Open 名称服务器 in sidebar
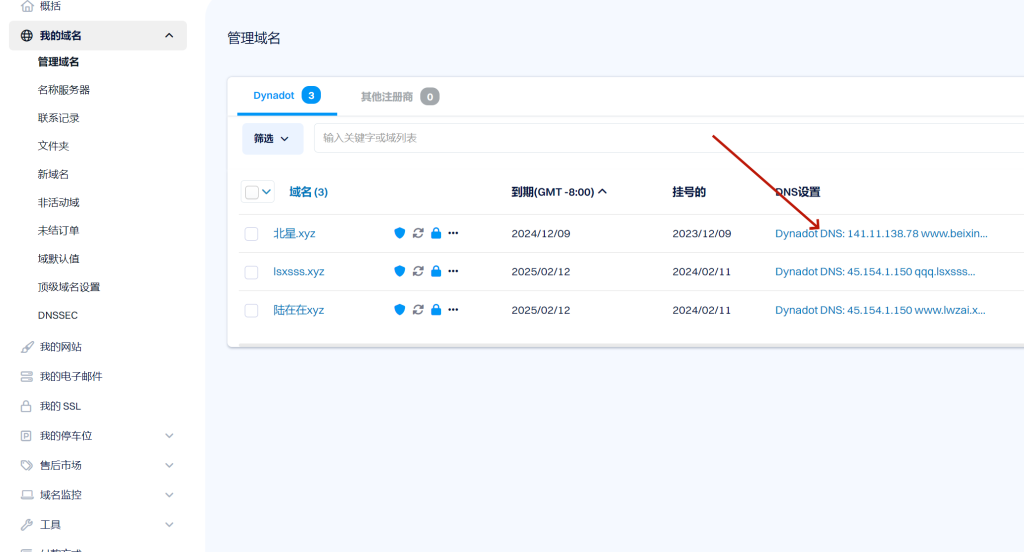1024x552 pixels. click(x=63, y=90)
